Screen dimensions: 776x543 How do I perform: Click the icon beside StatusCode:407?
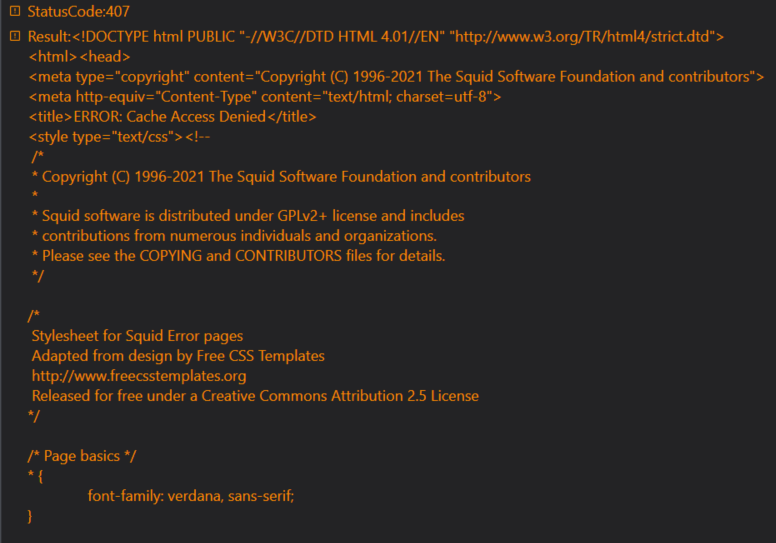click(x=15, y=10)
